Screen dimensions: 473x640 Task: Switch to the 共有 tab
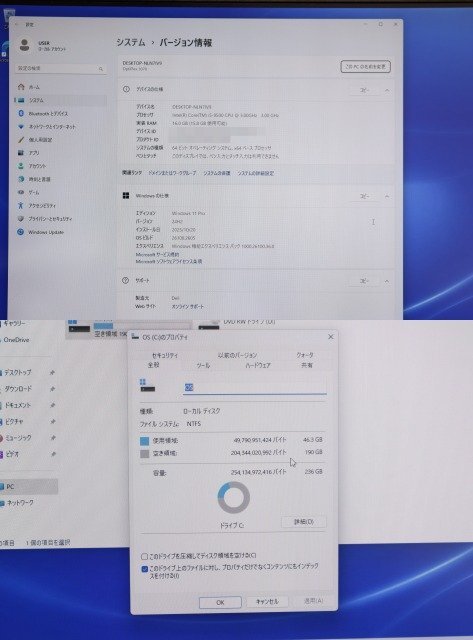click(307, 365)
